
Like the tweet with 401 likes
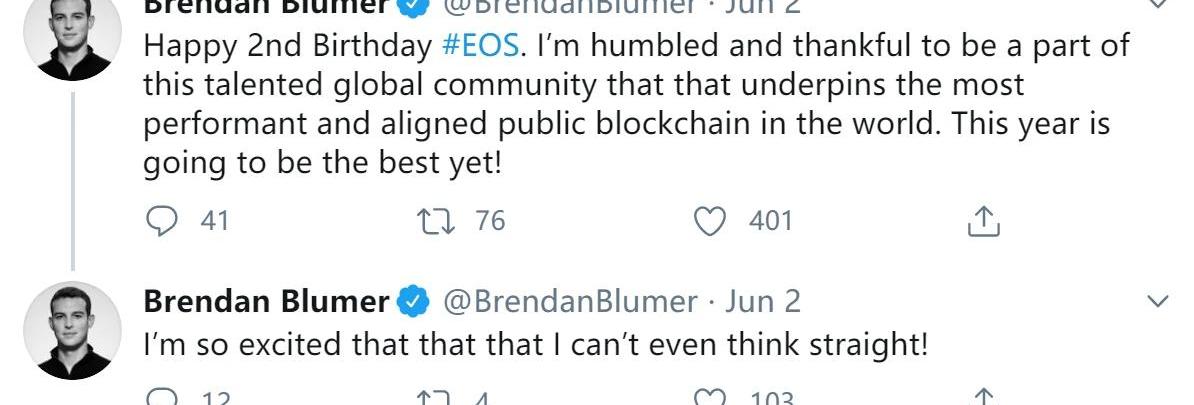tap(711, 221)
